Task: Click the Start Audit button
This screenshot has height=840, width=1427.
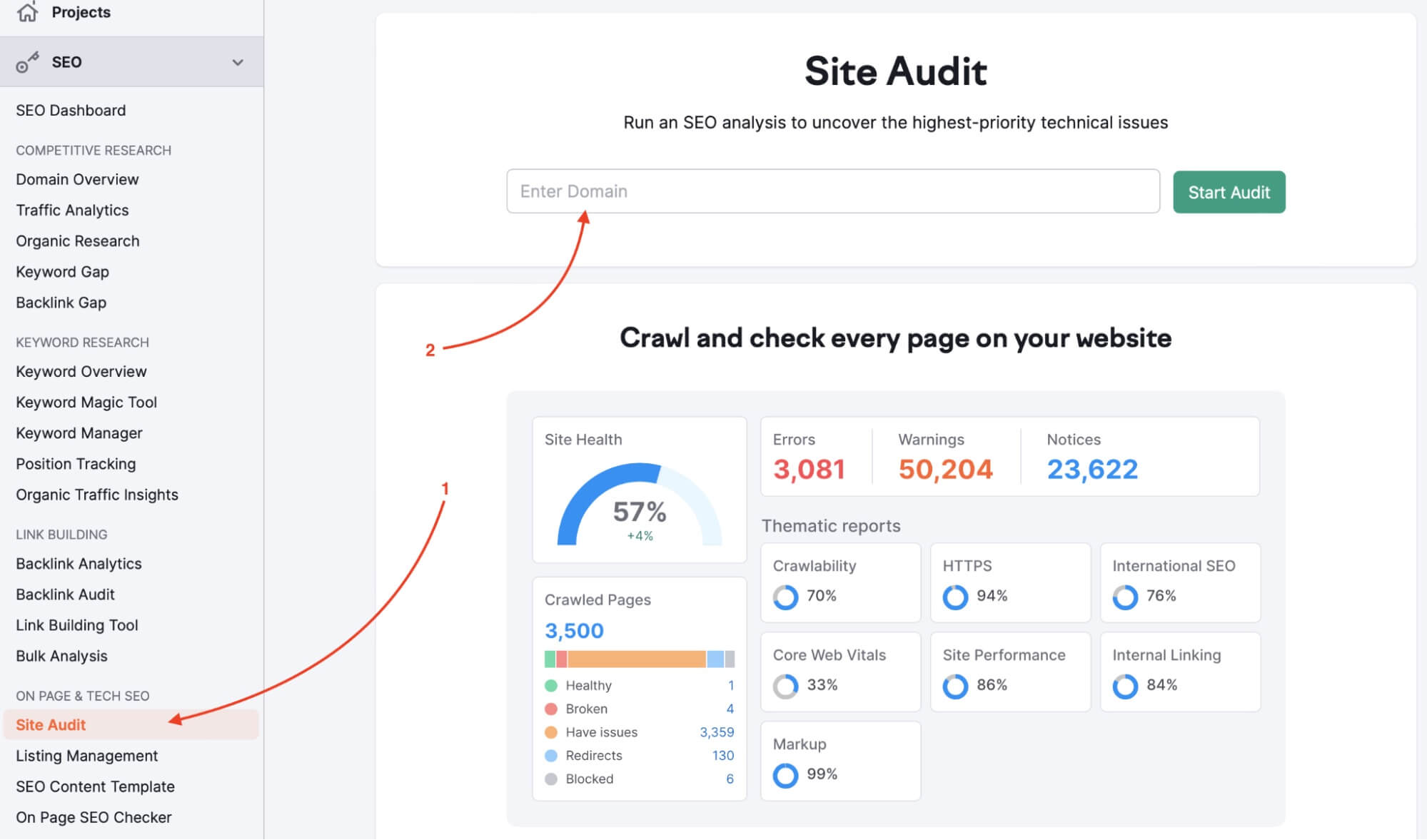Action: [1229, 191]
